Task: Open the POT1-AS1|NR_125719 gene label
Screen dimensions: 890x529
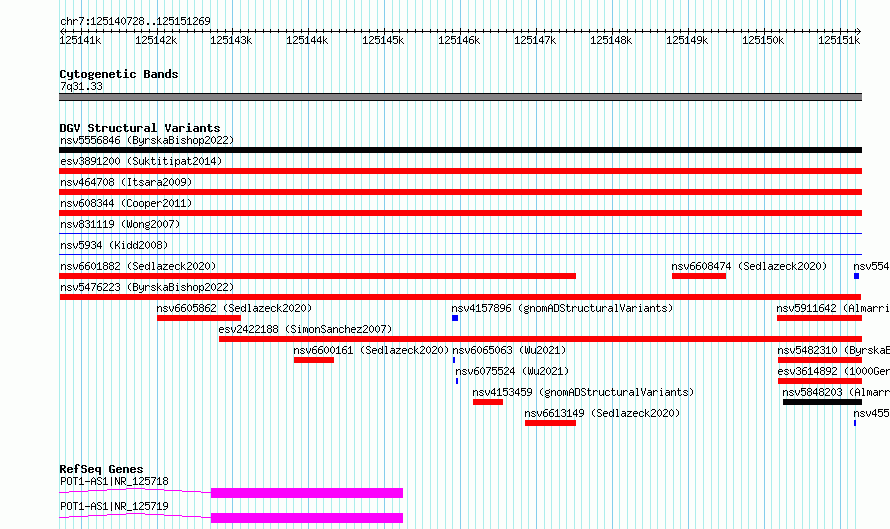Action: (114, 506)
